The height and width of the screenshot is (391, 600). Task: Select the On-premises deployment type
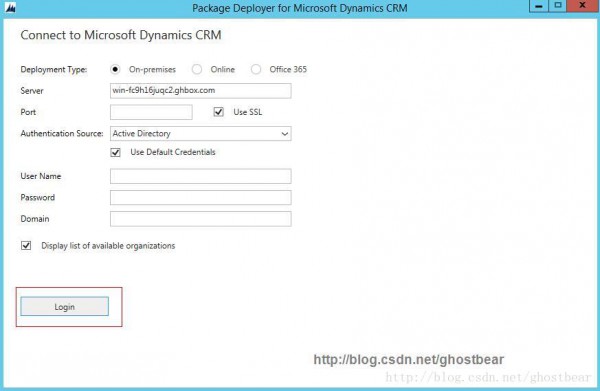[x=115, y=69]
